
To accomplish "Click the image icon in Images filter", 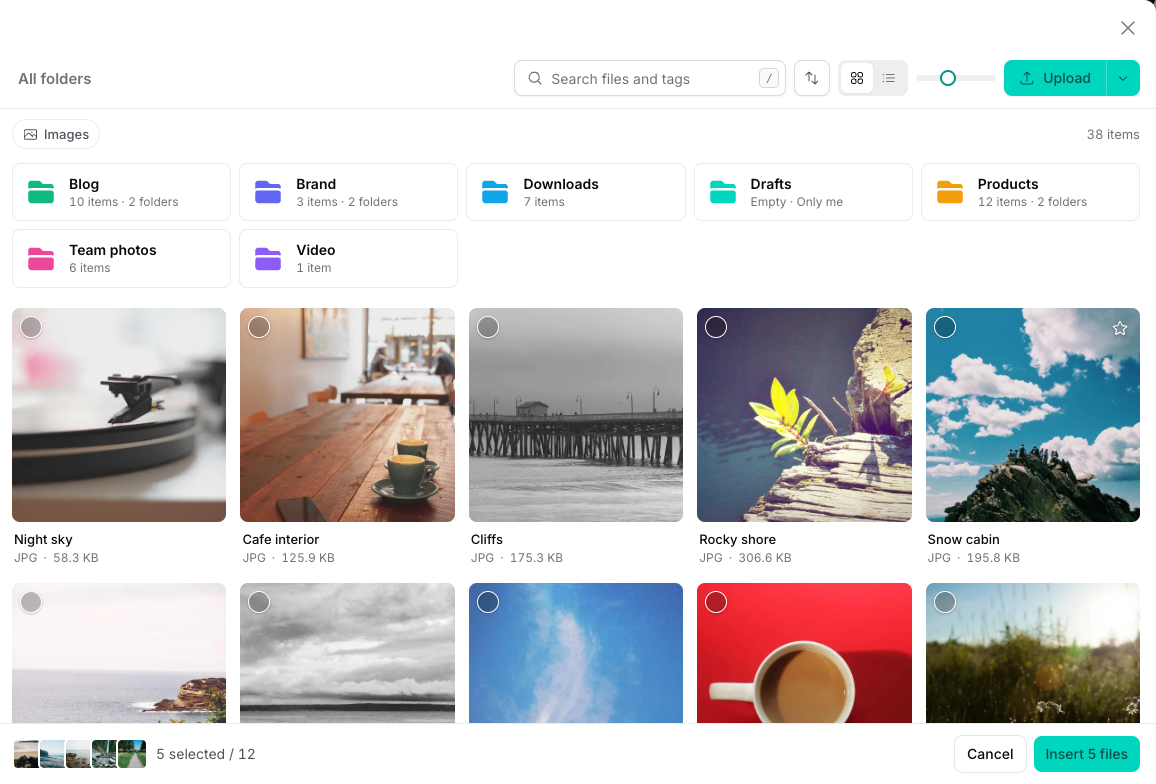I will click(x=30, y=134).
